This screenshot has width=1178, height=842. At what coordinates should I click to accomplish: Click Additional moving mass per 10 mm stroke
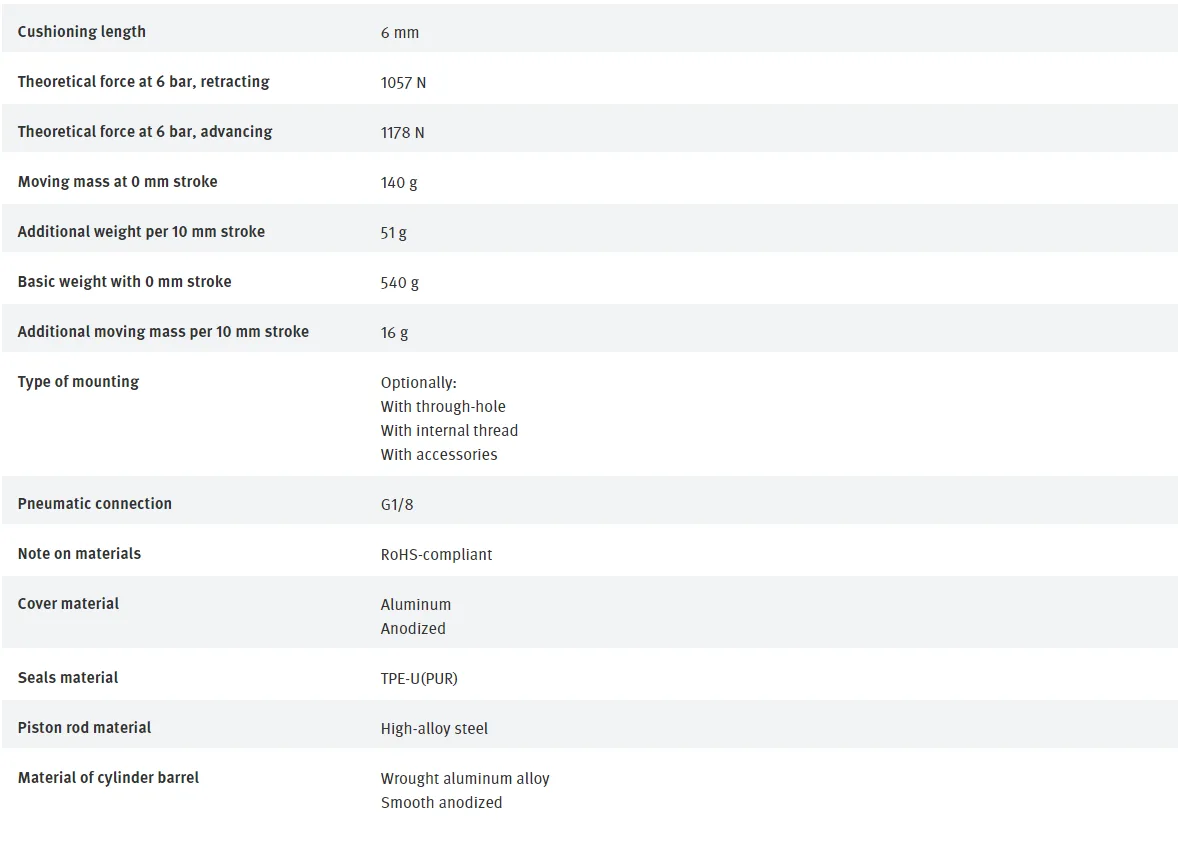(x=163, y=331)
